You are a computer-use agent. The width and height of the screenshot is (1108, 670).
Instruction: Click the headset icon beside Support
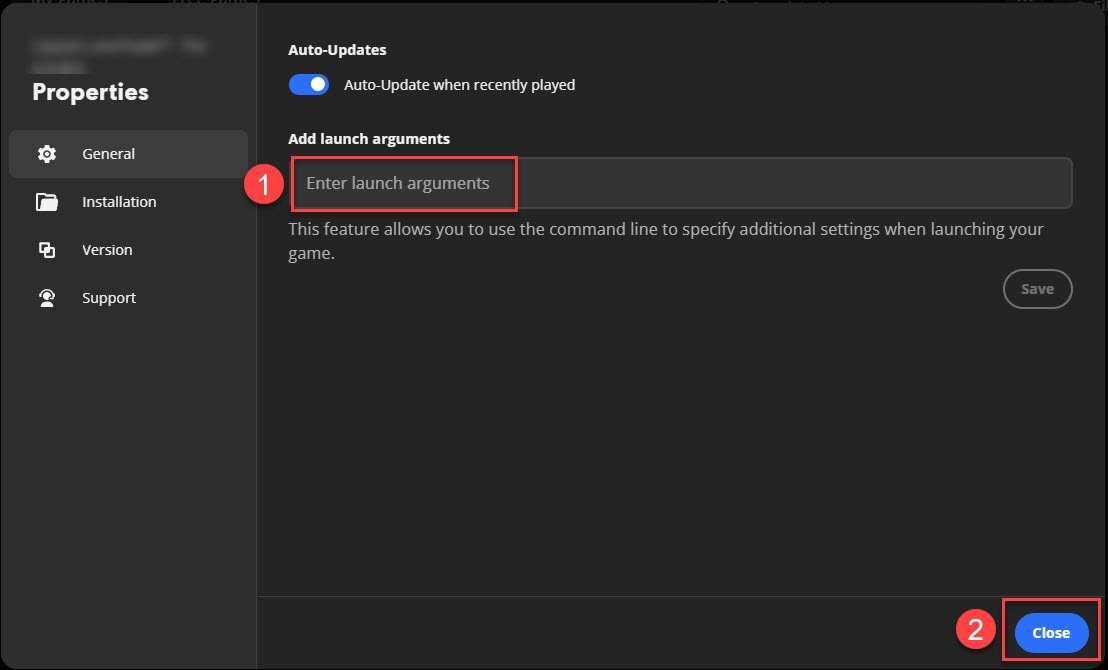46,298
